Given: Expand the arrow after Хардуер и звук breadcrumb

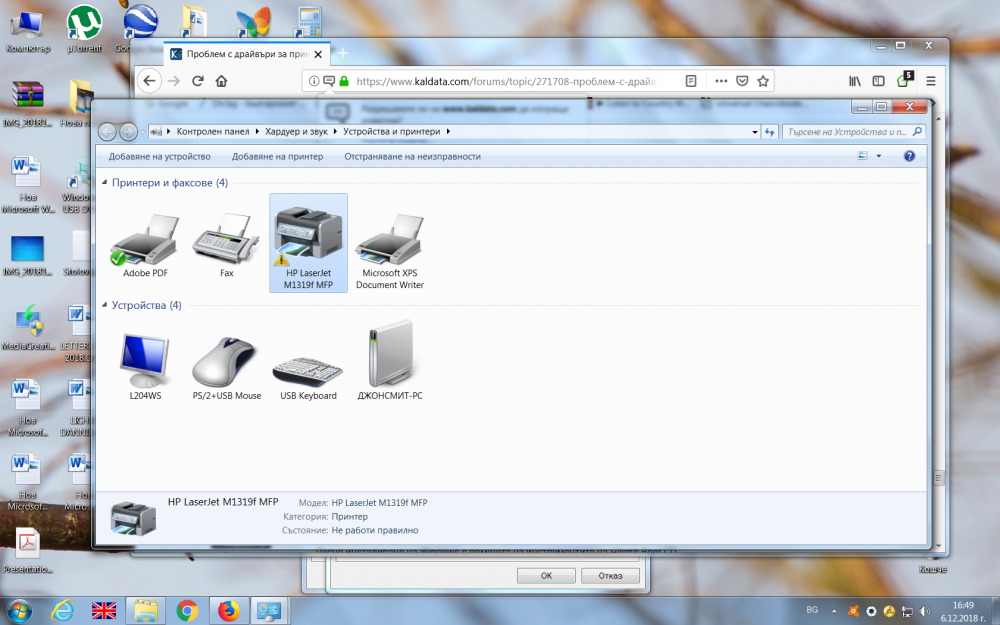Looking at the screenshot, I should [x=335, y=131].
